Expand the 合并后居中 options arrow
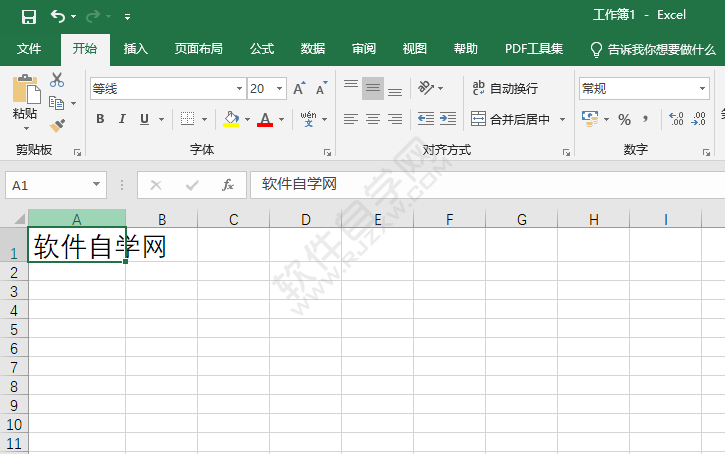 click(x=562, y=119)
